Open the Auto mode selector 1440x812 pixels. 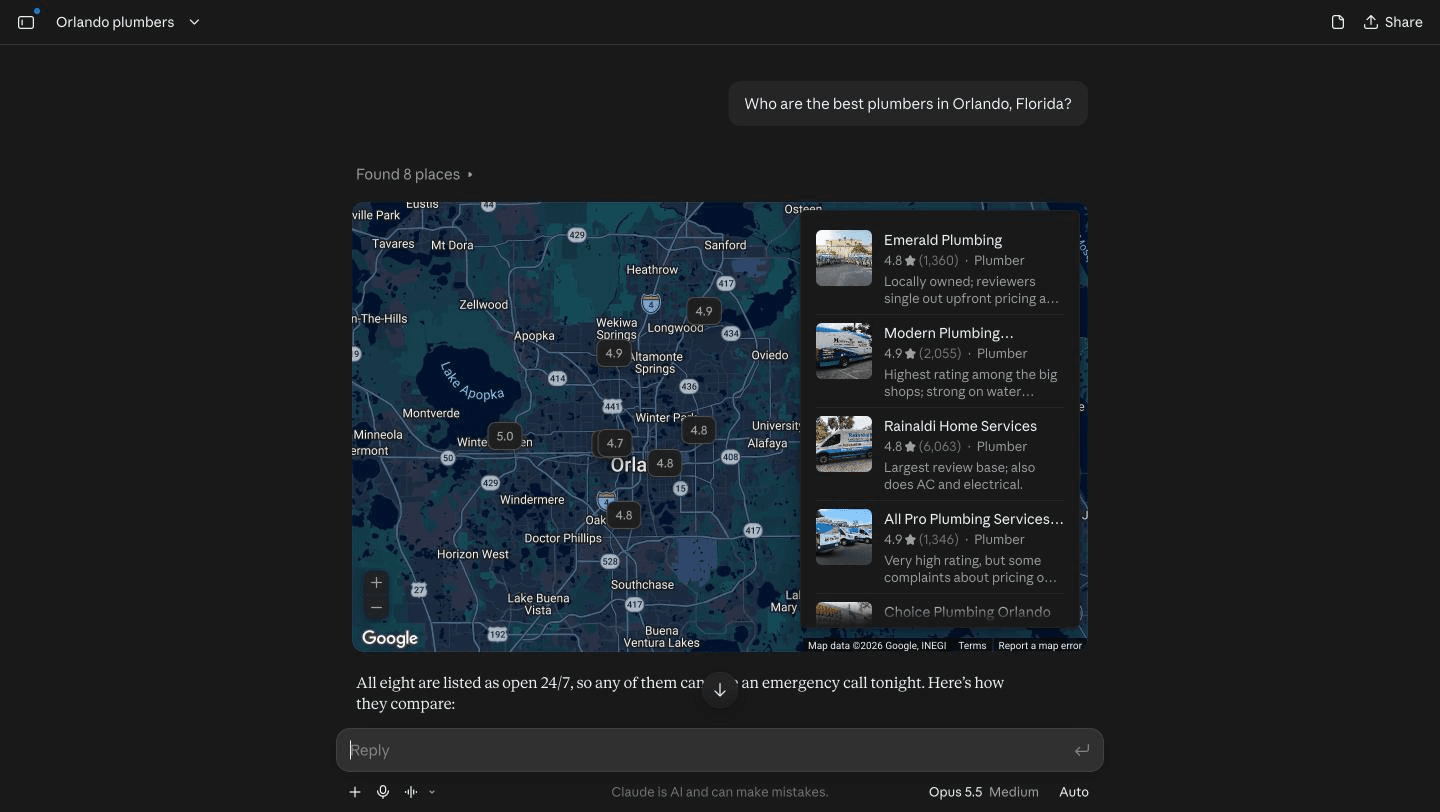click(1074, 792)
